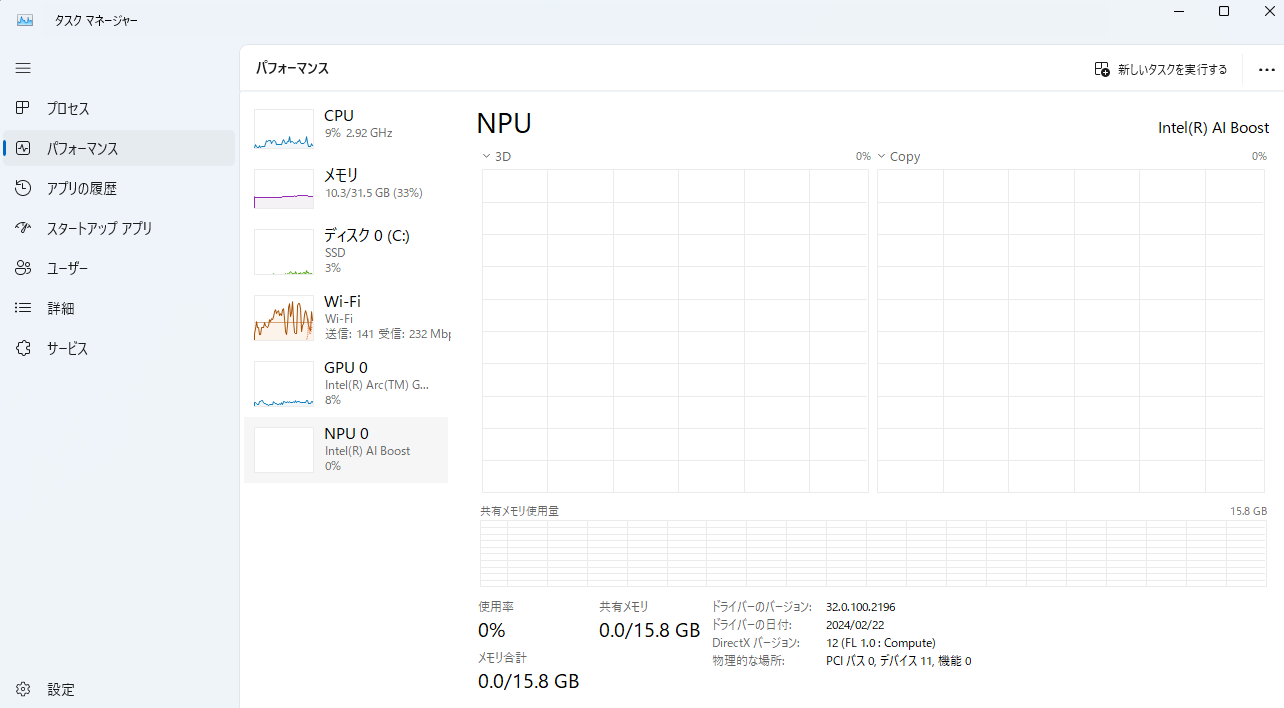Open the three-dot more options menu
This screenshot has width=1284, height=708.
coord(1266,69)
